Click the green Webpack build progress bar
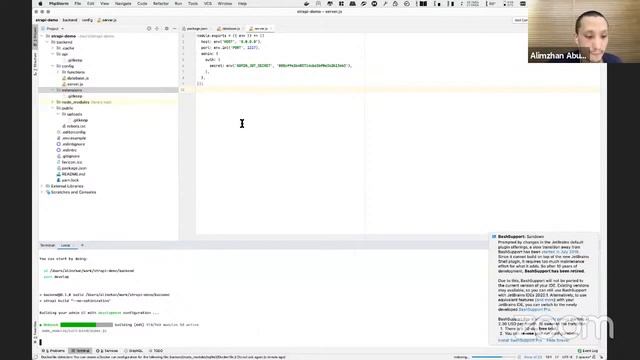Image resolution: width=640 pixels, height=360 pixels. [x=87, y=325]
